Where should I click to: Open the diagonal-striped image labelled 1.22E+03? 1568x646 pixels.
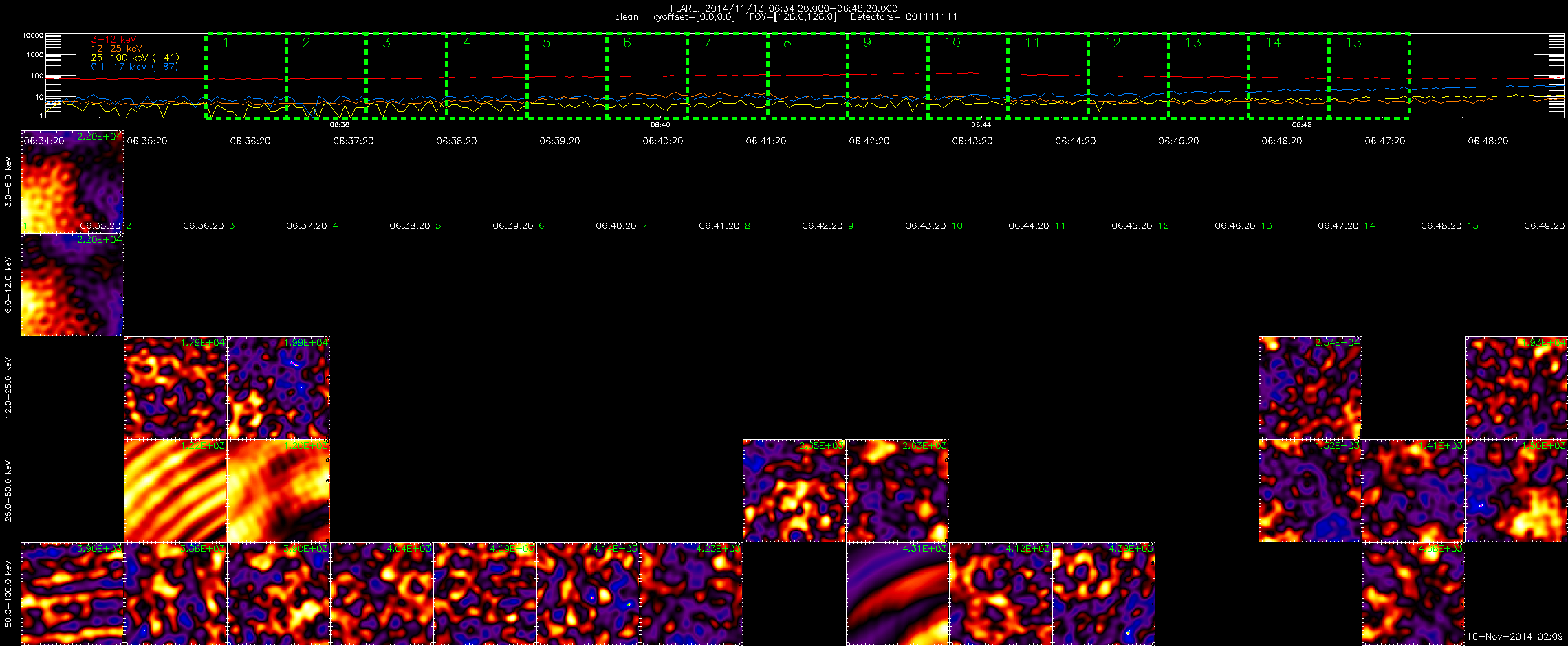point(175,491)
